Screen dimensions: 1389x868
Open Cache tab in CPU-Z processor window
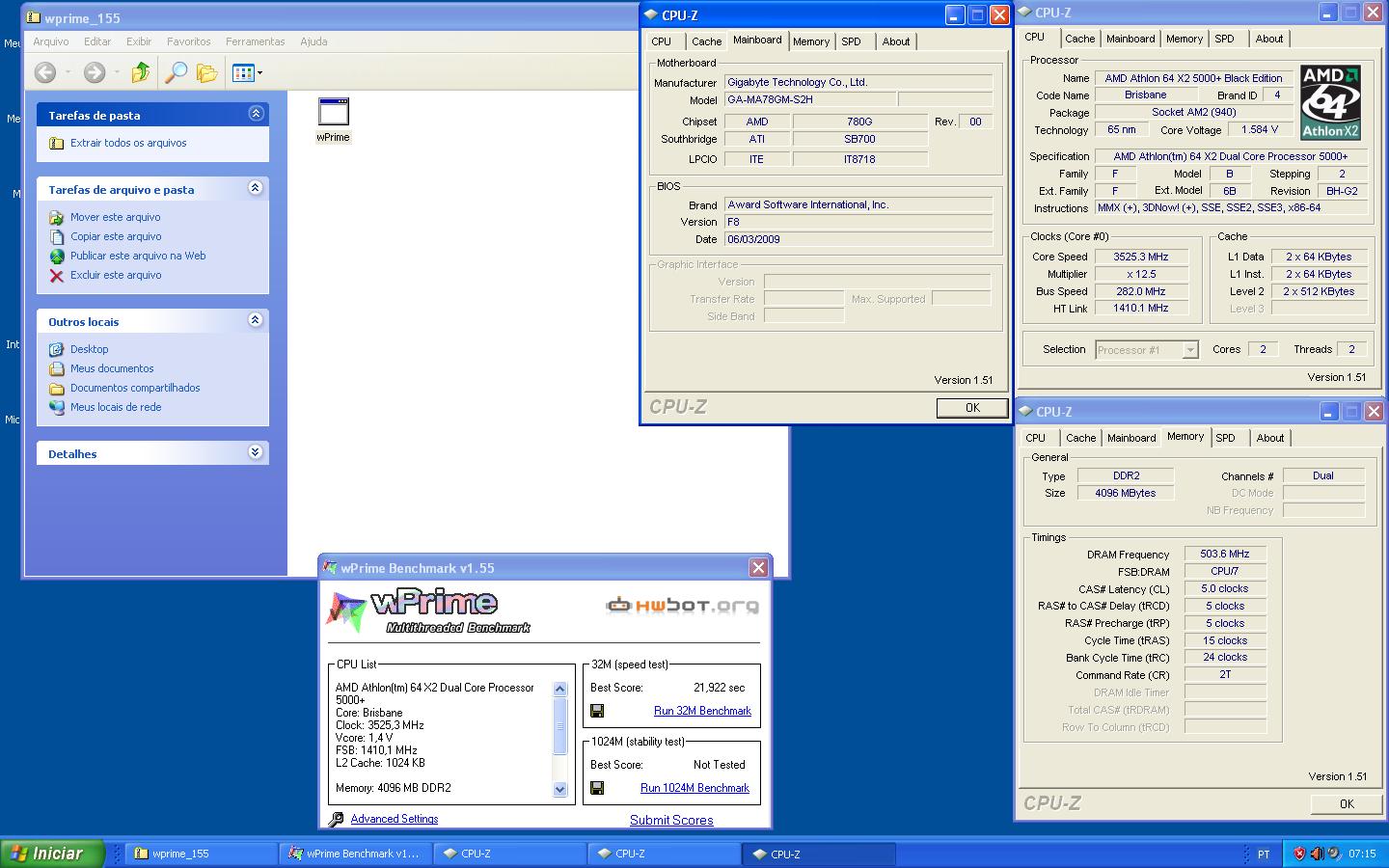(1080, 39)
